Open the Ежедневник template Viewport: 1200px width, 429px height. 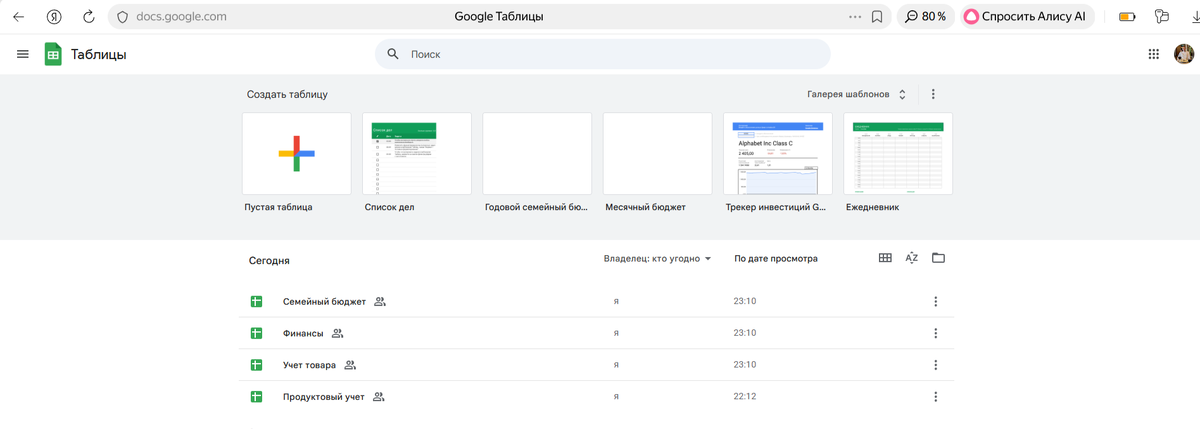pos(898,153)
